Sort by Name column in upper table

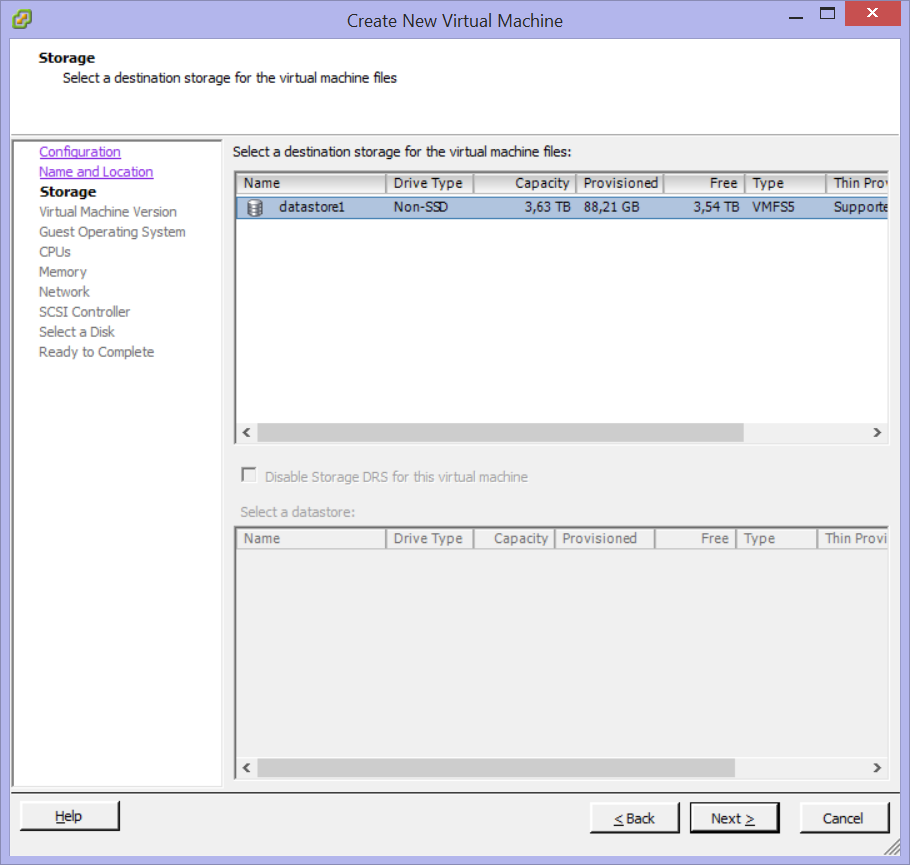[311, 183]
